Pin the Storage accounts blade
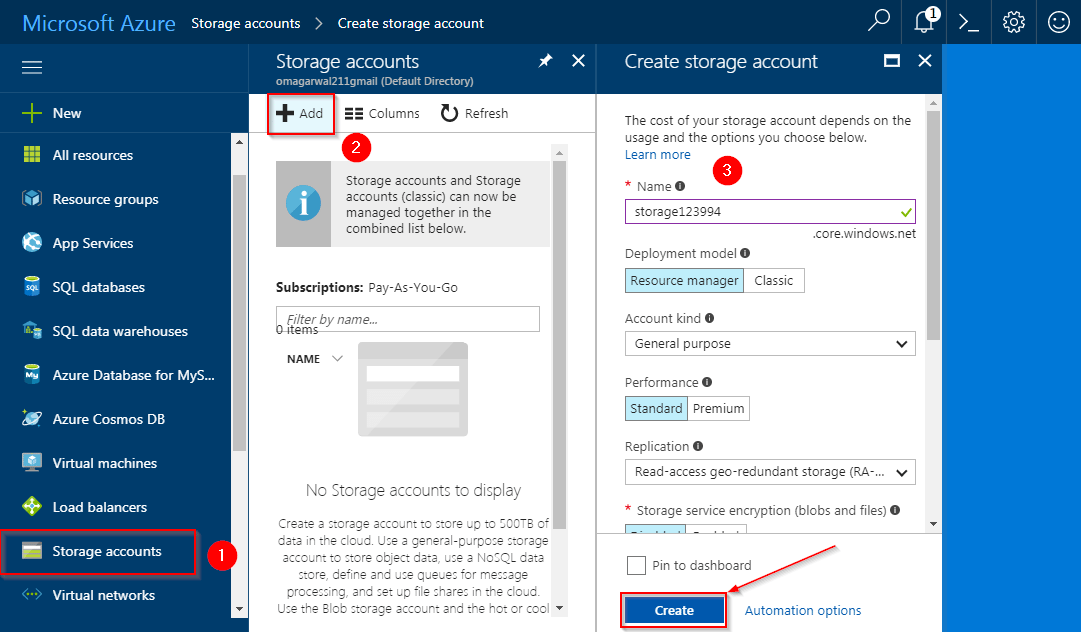 [545, 61]
